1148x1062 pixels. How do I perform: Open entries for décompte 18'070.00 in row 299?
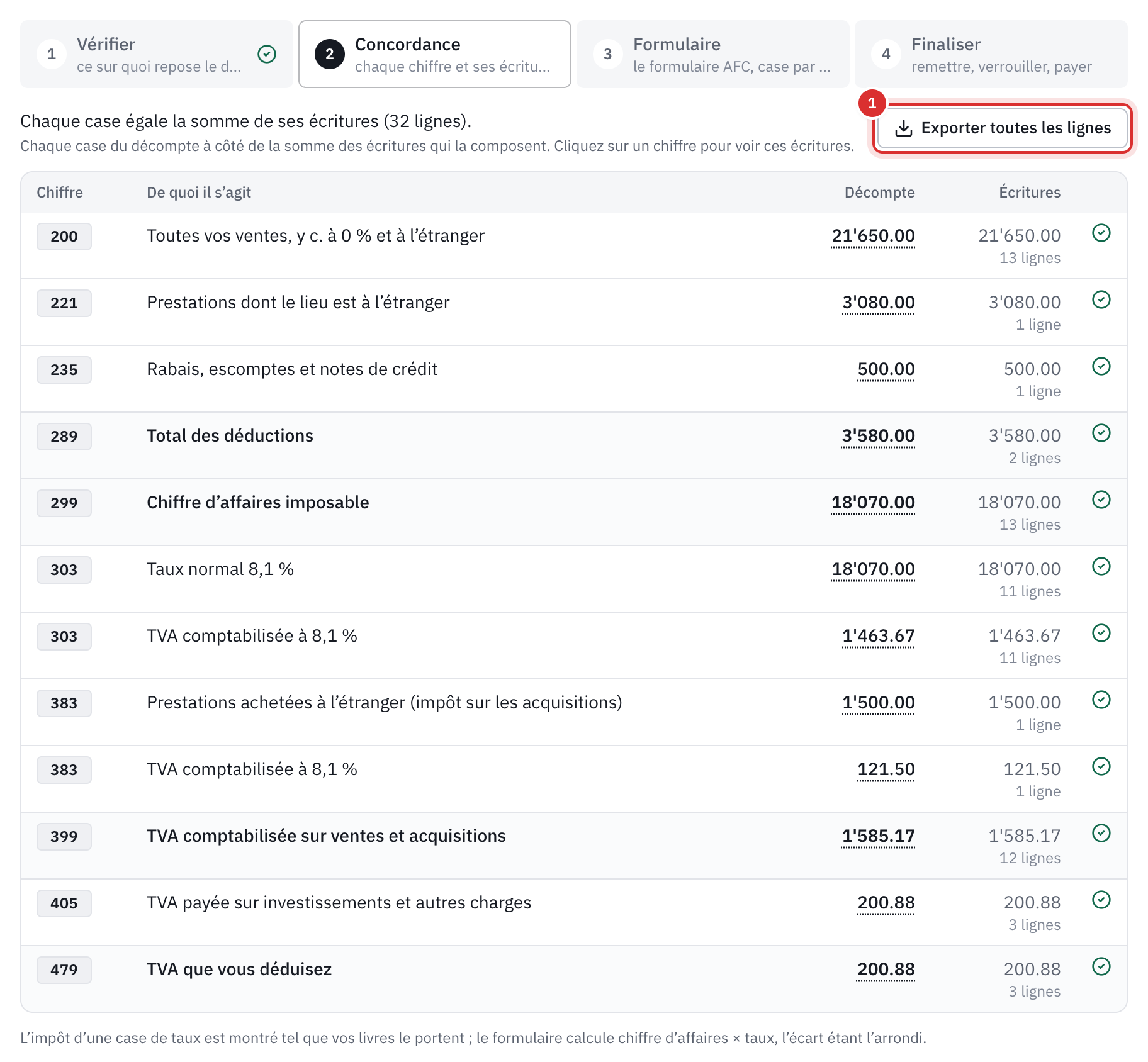point(873,503)
